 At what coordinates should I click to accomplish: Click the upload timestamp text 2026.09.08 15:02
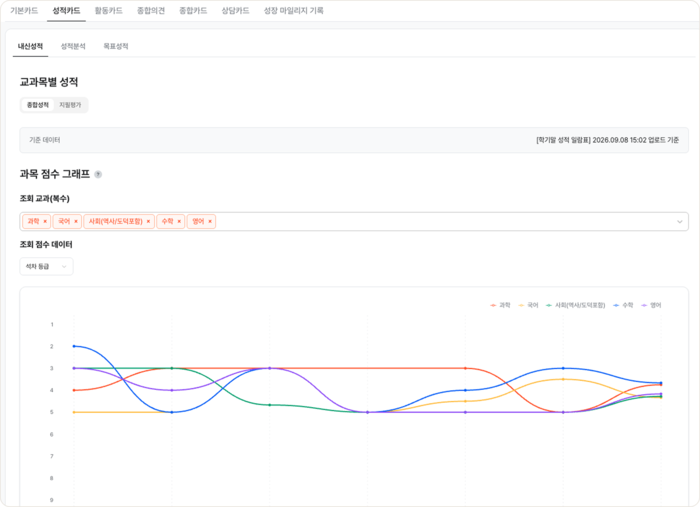tap(619, 140)
